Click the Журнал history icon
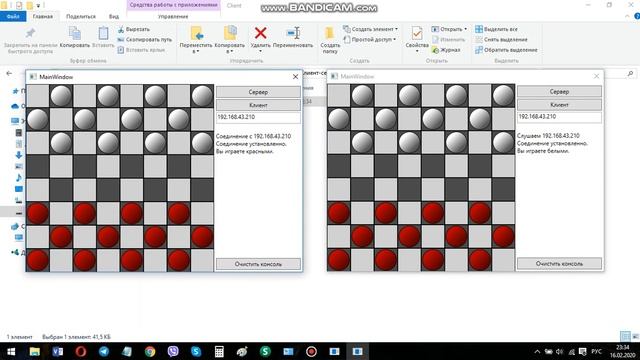This screenshot has height=360, width=640. point(446,50)
